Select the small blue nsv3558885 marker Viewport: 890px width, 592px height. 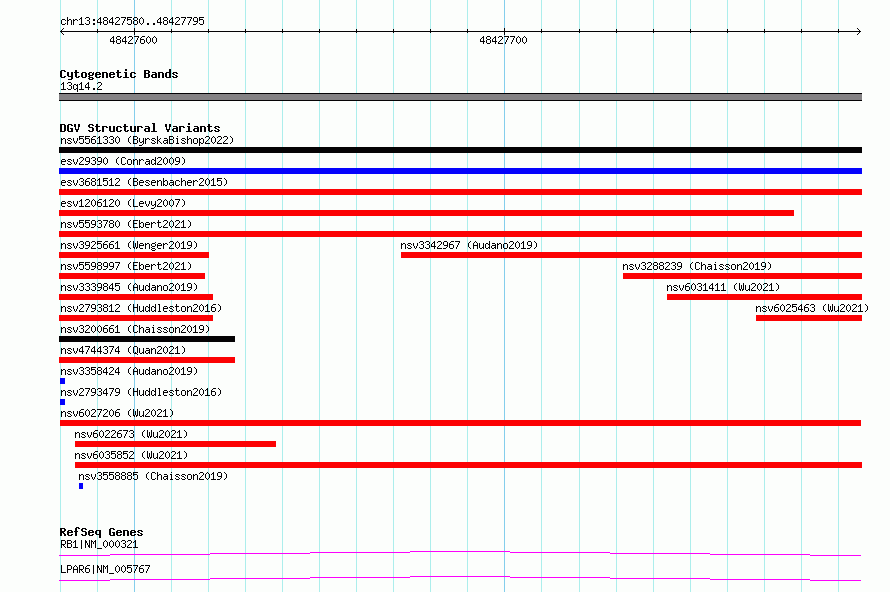(81, 486)
